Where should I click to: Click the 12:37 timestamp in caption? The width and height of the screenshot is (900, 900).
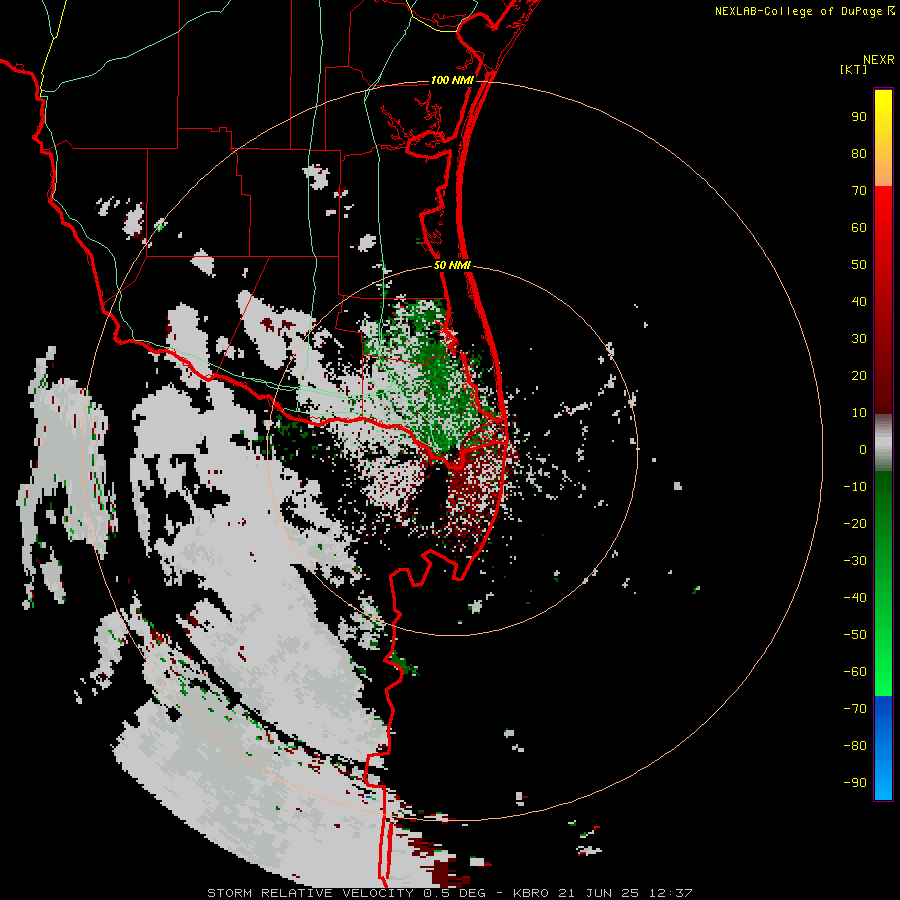point(670,893)
